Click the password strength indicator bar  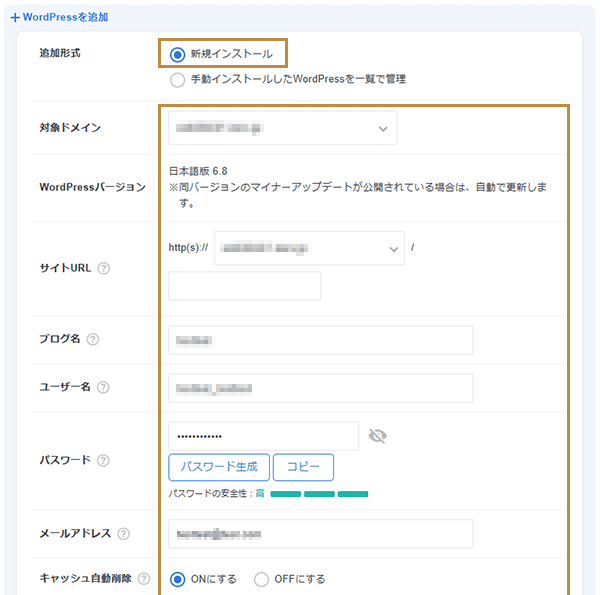pyautogui.click(x=319, y=494)
